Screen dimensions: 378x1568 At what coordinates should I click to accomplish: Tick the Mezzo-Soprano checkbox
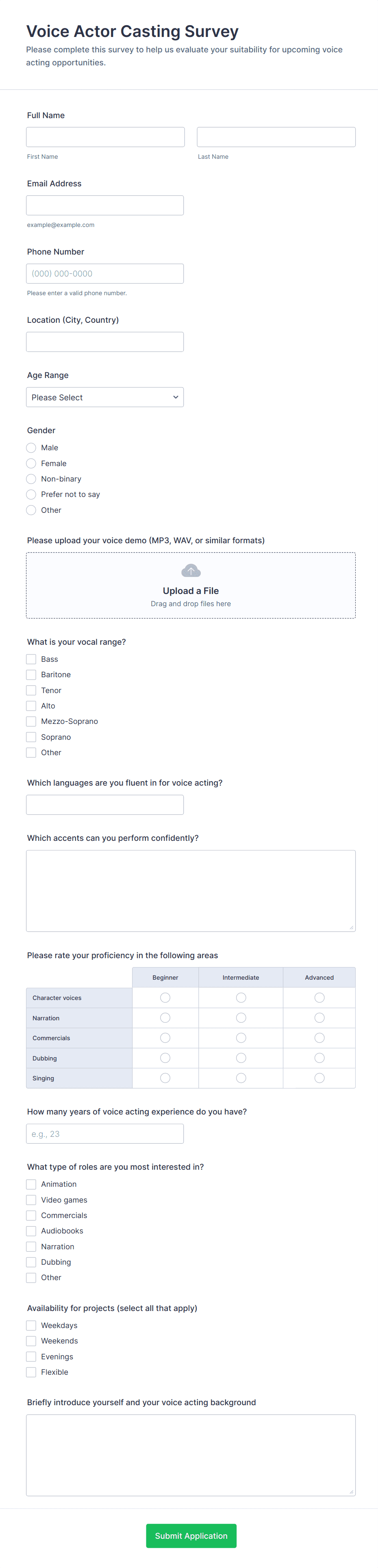click(x=31, y=721)
